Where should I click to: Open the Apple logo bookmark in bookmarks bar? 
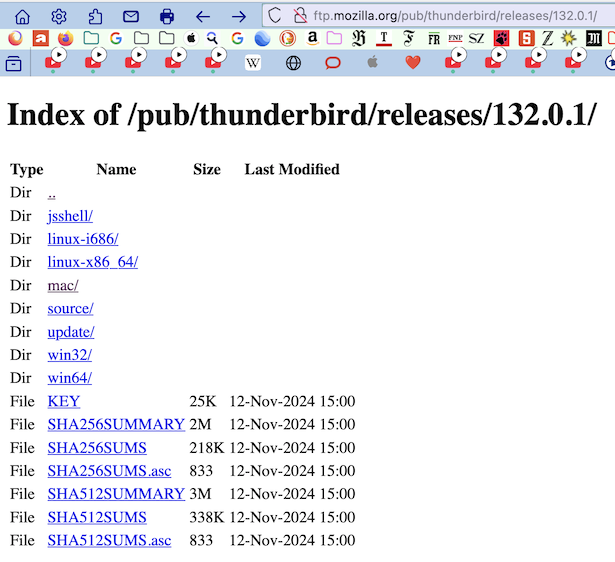[x=191, y=38]
